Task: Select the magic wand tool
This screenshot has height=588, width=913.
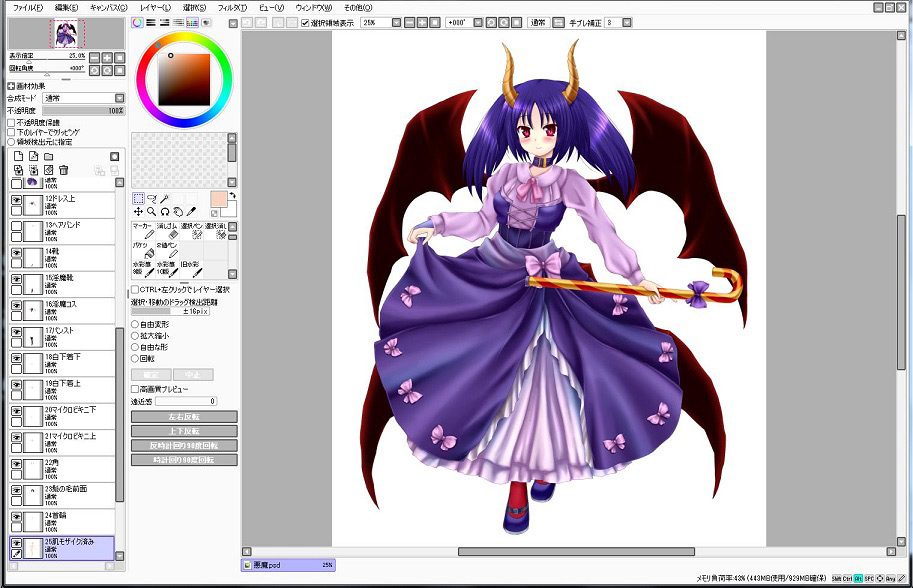Action: pos(164,198)
